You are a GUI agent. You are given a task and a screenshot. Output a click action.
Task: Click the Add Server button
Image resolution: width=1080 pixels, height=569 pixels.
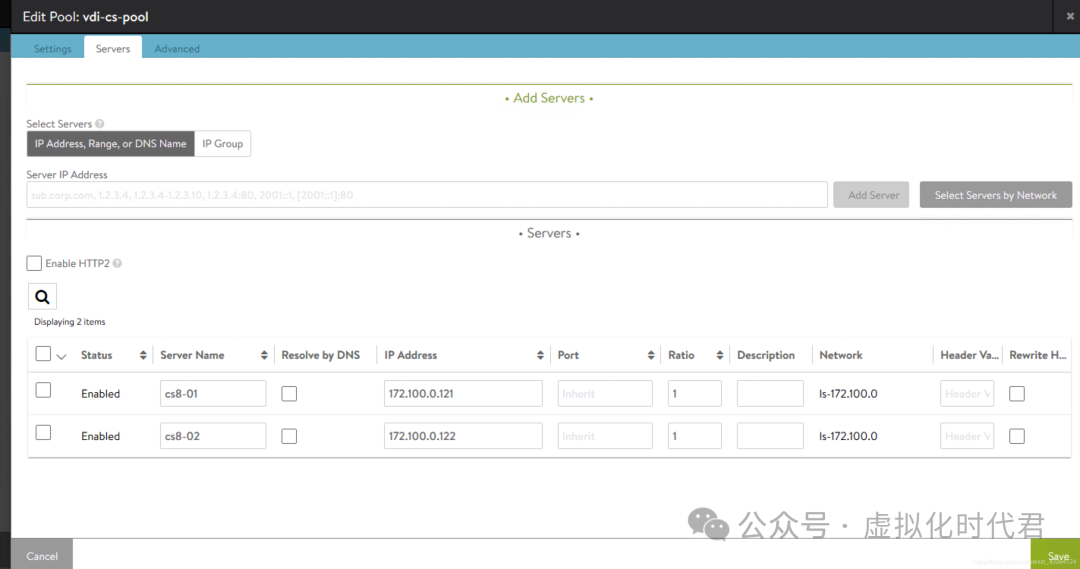tap(871, 195)
